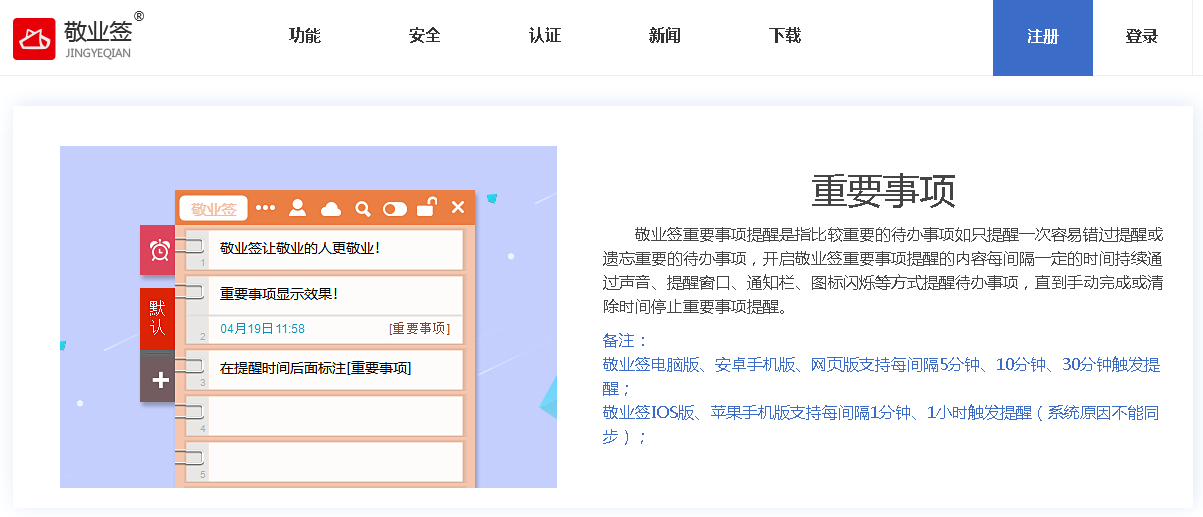Screen dimensions: 1203x517
Task: Select the alarm clock reminder tab
Action: click(x=160, y=250)
